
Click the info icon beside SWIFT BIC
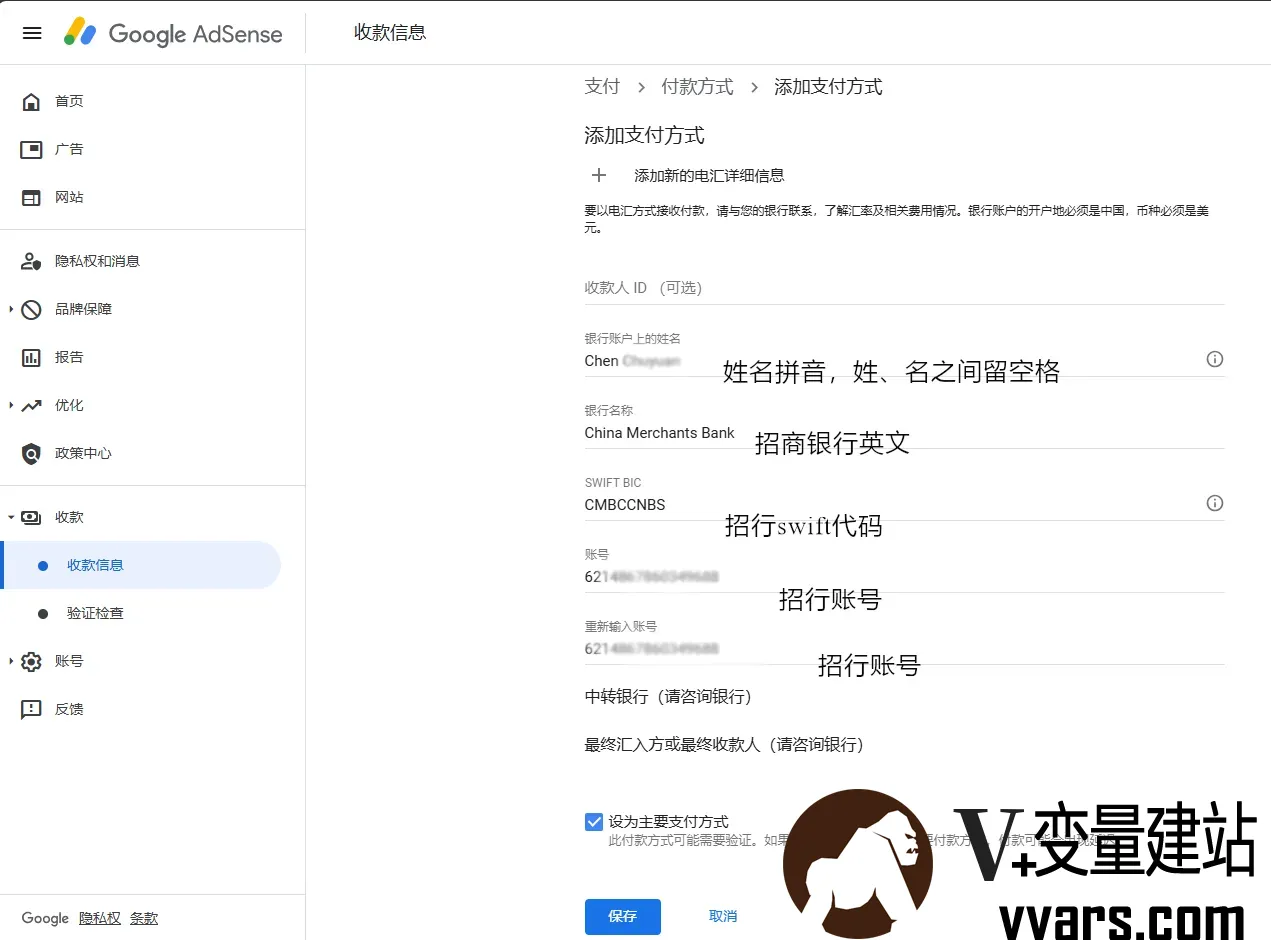(x=1215, y=503)
